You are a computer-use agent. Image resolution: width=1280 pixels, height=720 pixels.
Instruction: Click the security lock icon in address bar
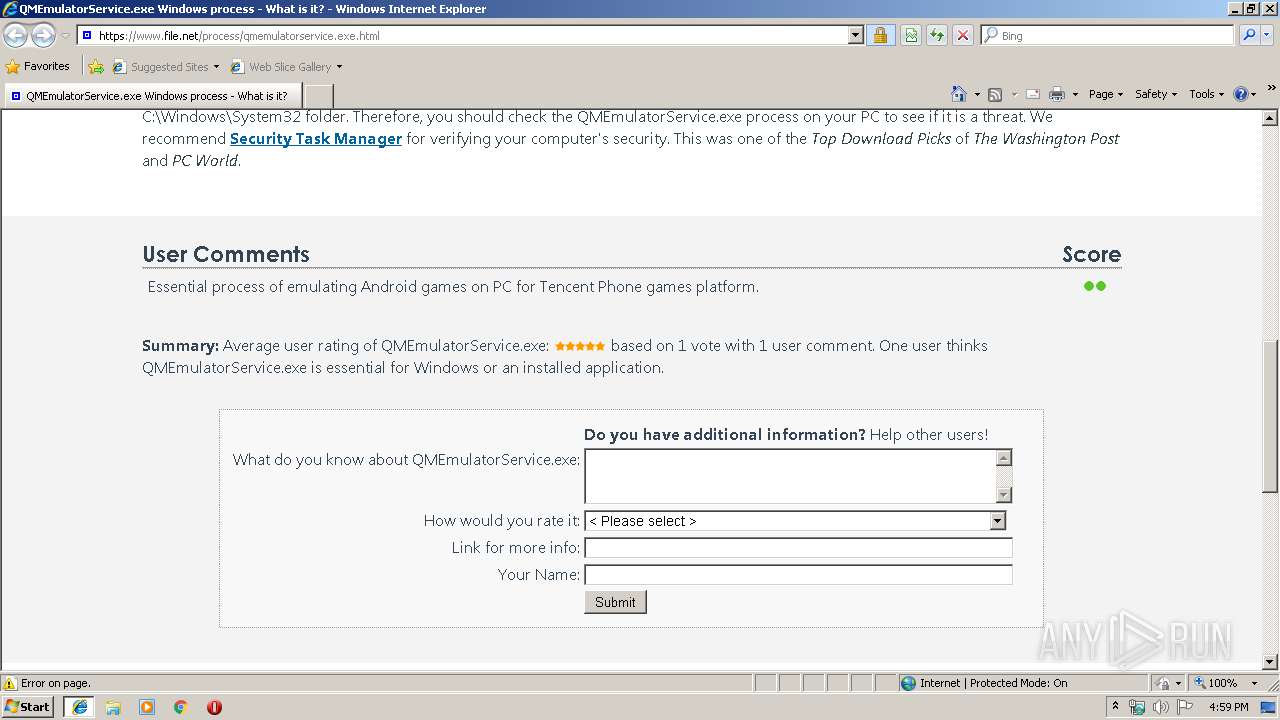pyautogui.click(x=880, y=35)
